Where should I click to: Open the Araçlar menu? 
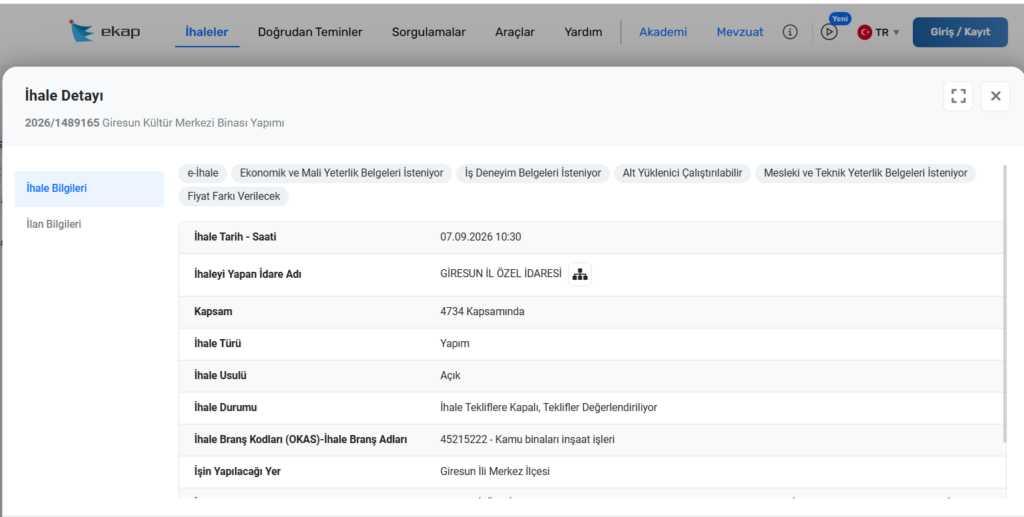pyautogui.click(x=515, y=31)
